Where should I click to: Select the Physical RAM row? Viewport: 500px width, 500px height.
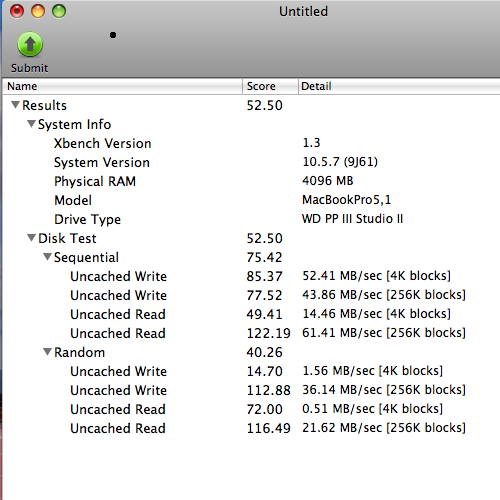251,181
